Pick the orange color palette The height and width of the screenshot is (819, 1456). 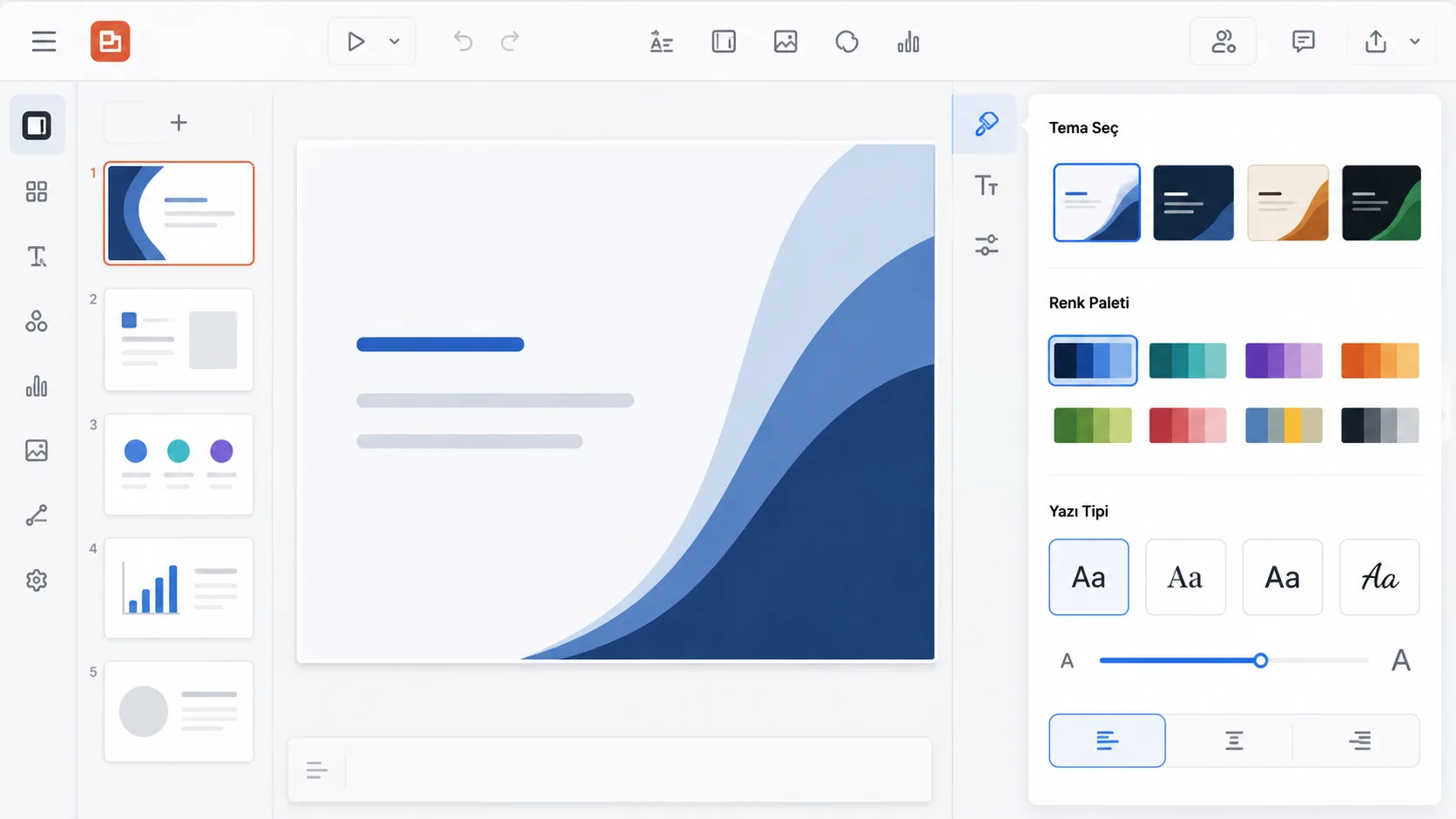pyautogui.click(x=1380, y=360)
